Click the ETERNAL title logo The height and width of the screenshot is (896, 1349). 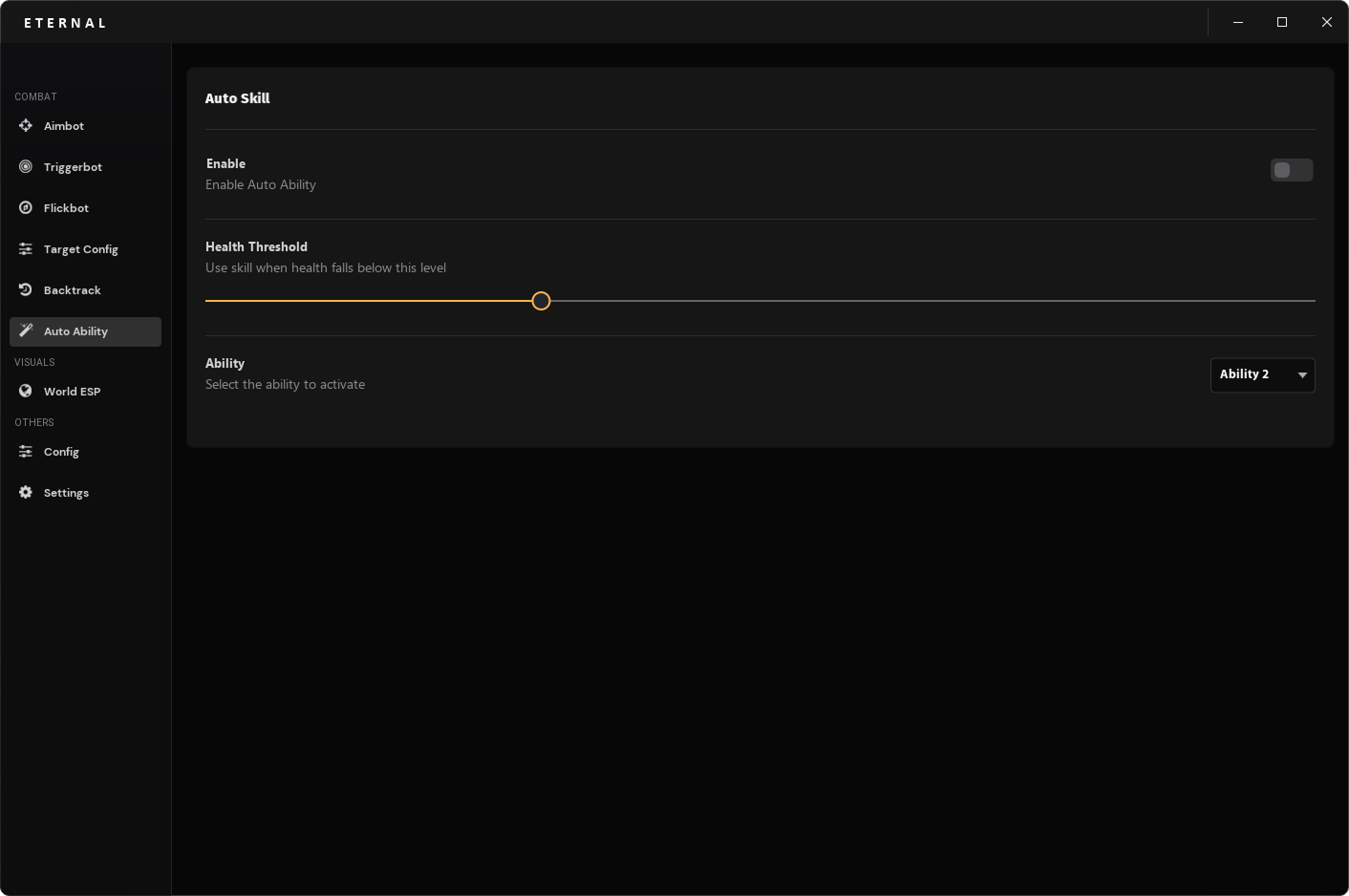[x=65, y=23]
